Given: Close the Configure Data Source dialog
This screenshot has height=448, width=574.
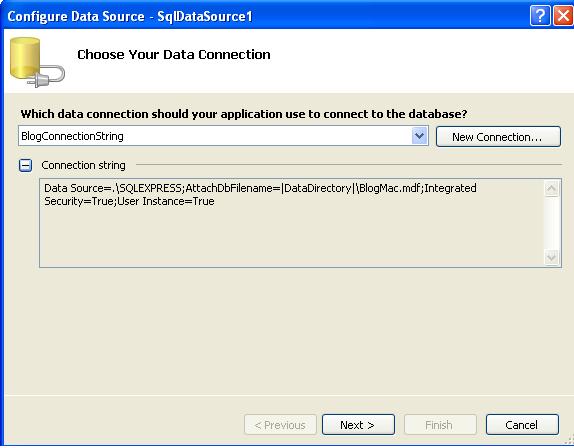Looking at the screenshot, I should (563, 16).
